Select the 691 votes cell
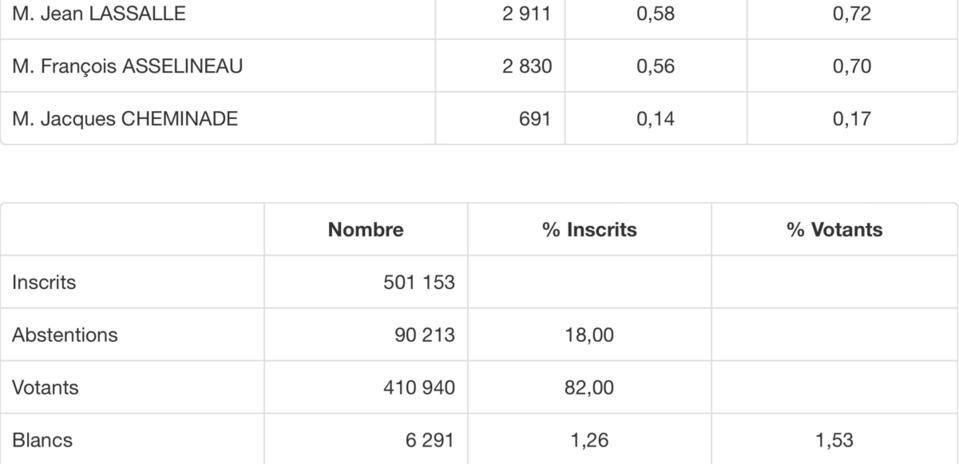 [x=535, y=119]
